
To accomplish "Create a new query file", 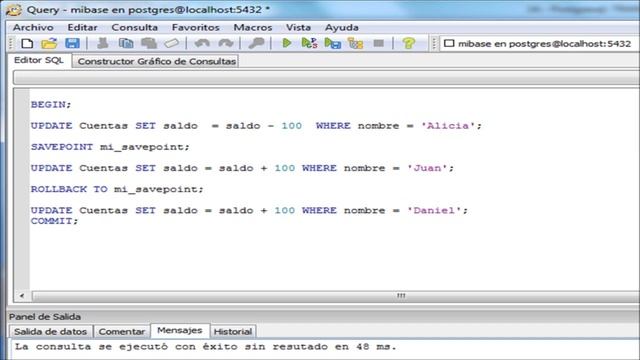I will click(27, 43).
